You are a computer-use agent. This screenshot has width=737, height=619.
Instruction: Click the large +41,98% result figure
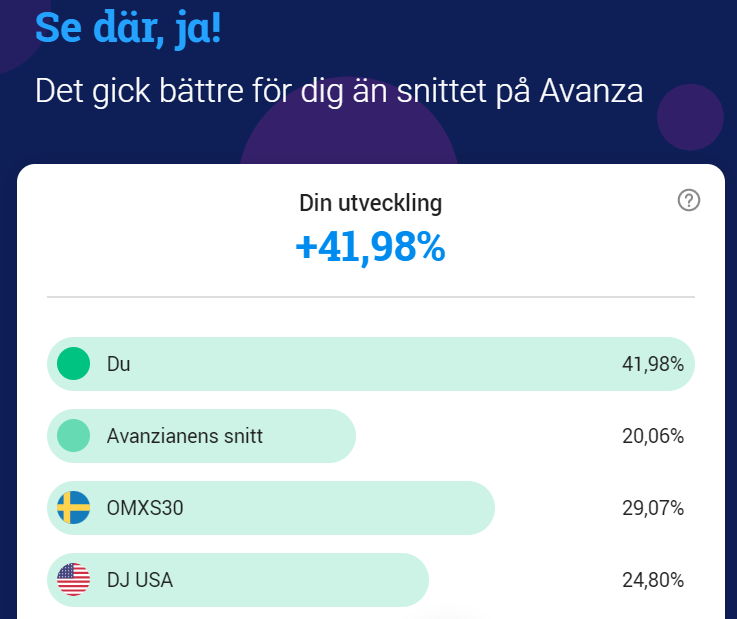coord(370,247)
